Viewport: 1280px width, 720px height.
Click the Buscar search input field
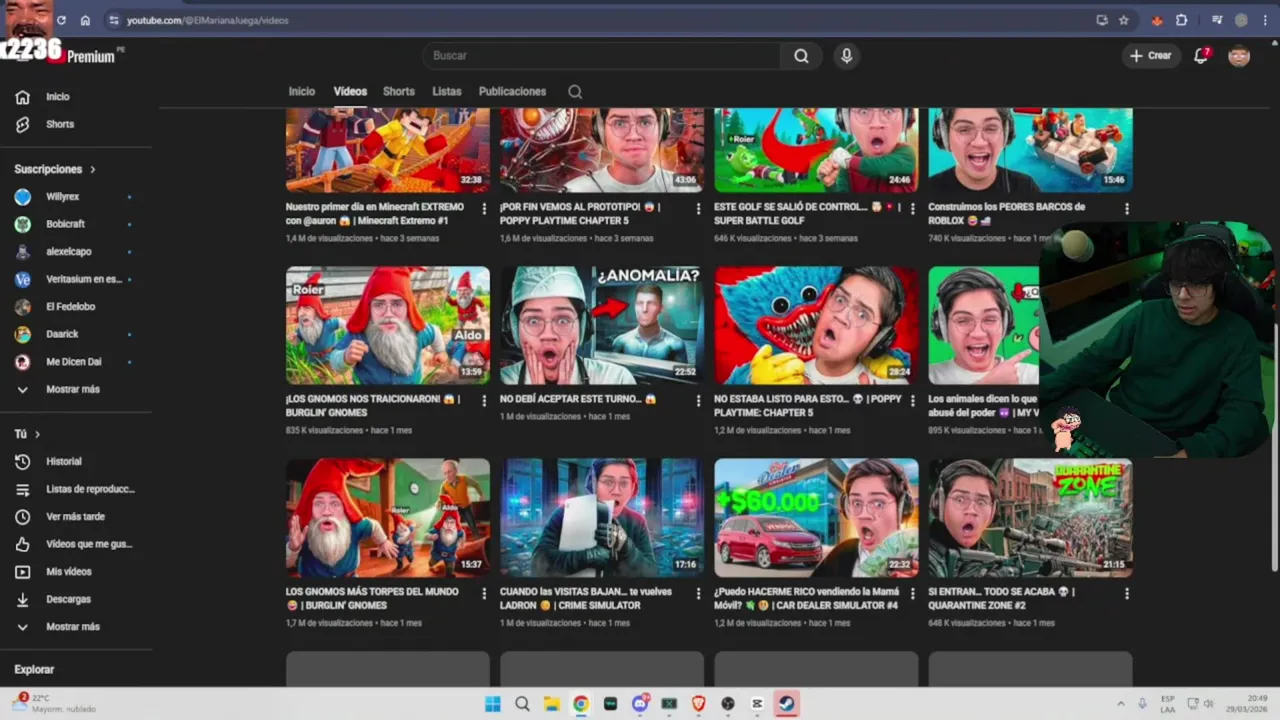click(602, 56)
